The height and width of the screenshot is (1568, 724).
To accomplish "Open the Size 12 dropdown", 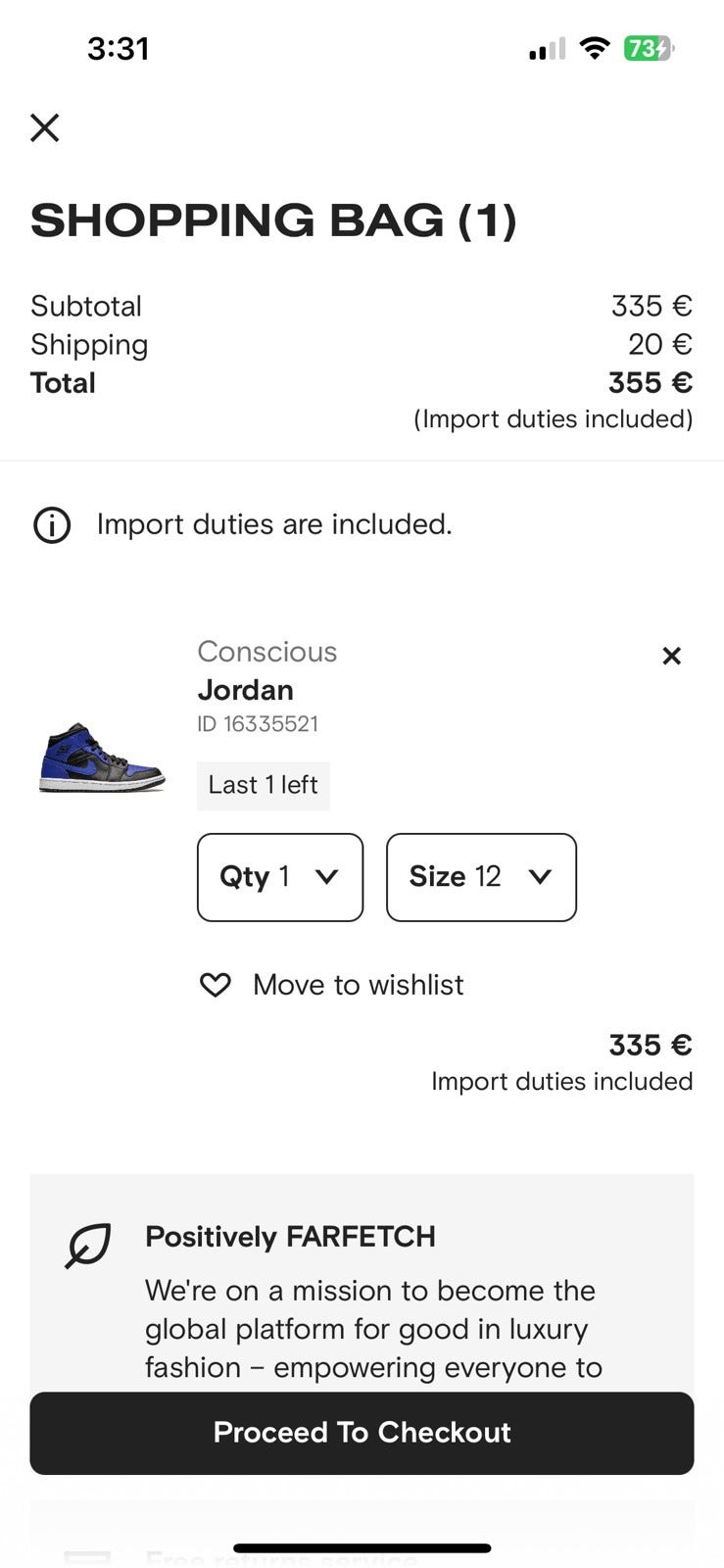I will coord(481,877).
